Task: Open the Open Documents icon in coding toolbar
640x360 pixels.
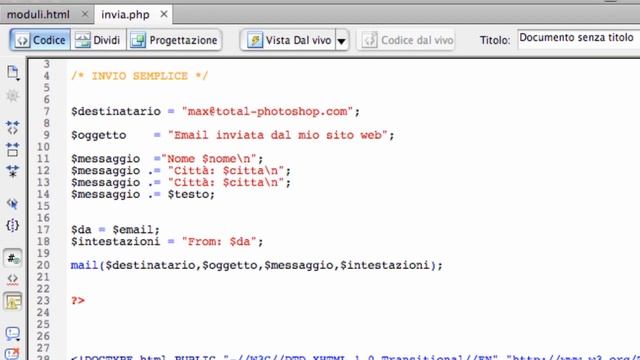Action: coord(13,72)
